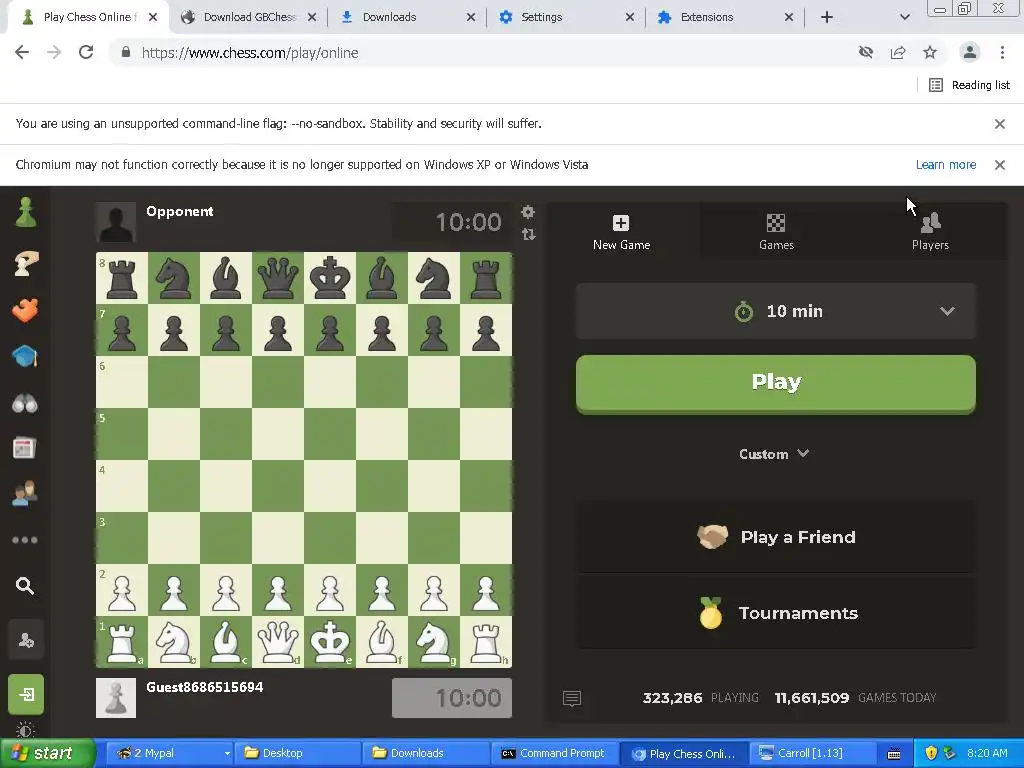Switch to the Extensions tab
Image resolution: width=1024 pixels, height=768 pixels.
[x=723, y=17]
